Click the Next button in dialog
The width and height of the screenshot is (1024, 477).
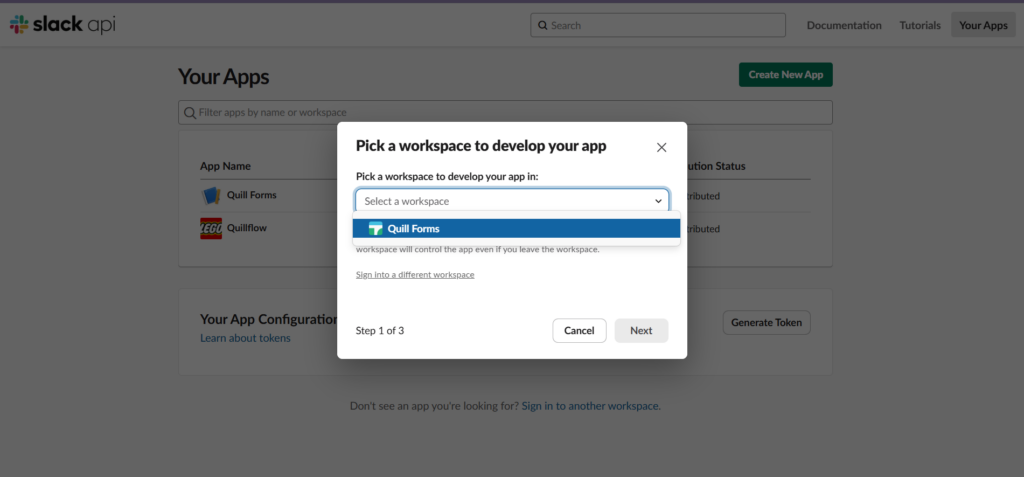click(x=641, y=331)
